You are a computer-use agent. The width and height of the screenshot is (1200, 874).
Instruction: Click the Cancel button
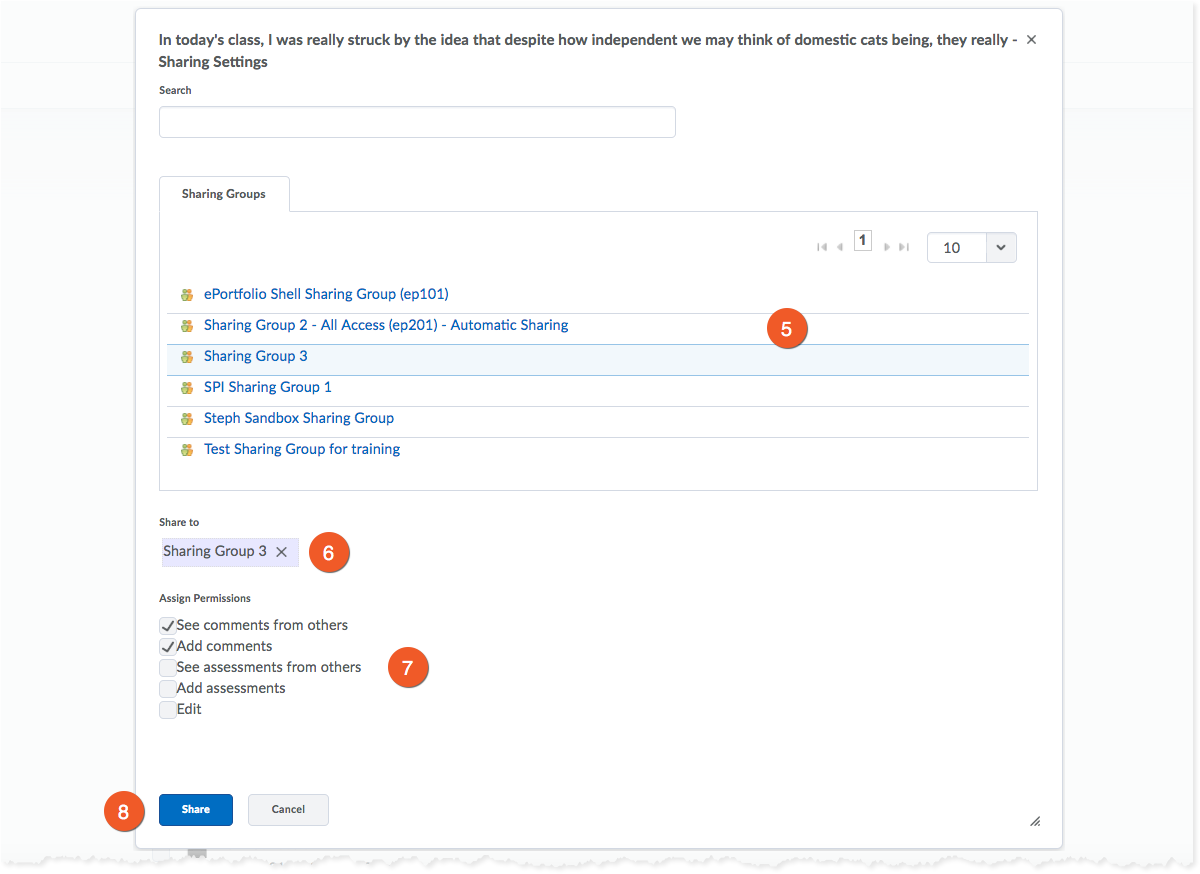tap(288, 810)
